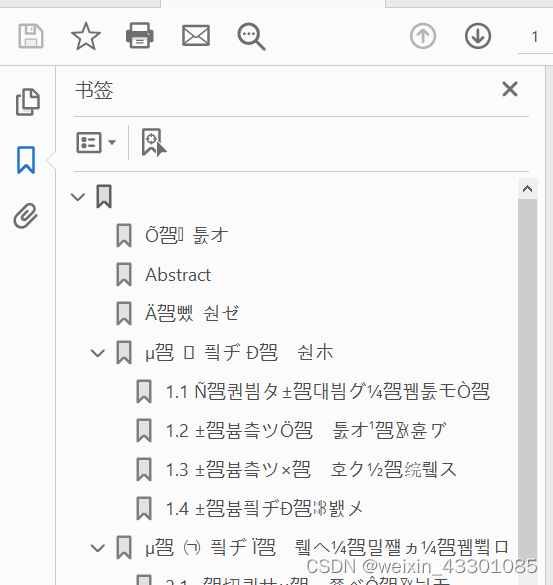The height and width of the screenshot is (585, 553).
Task: Send the file by email envelope icon
Action: (x=196, y=36)
